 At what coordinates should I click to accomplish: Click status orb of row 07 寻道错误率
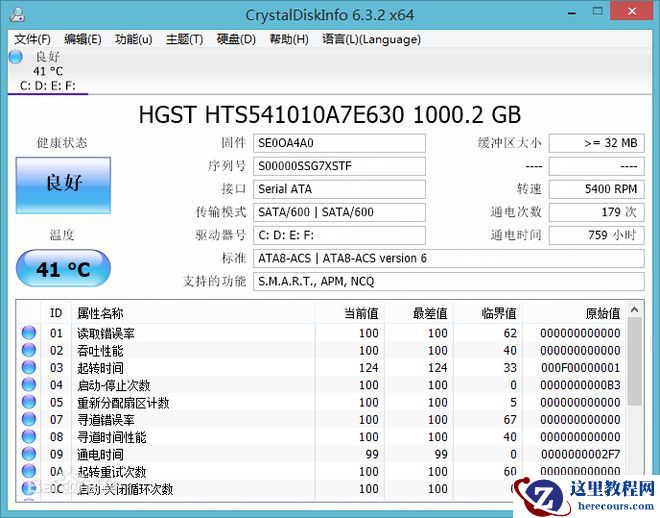coord(29,419)
